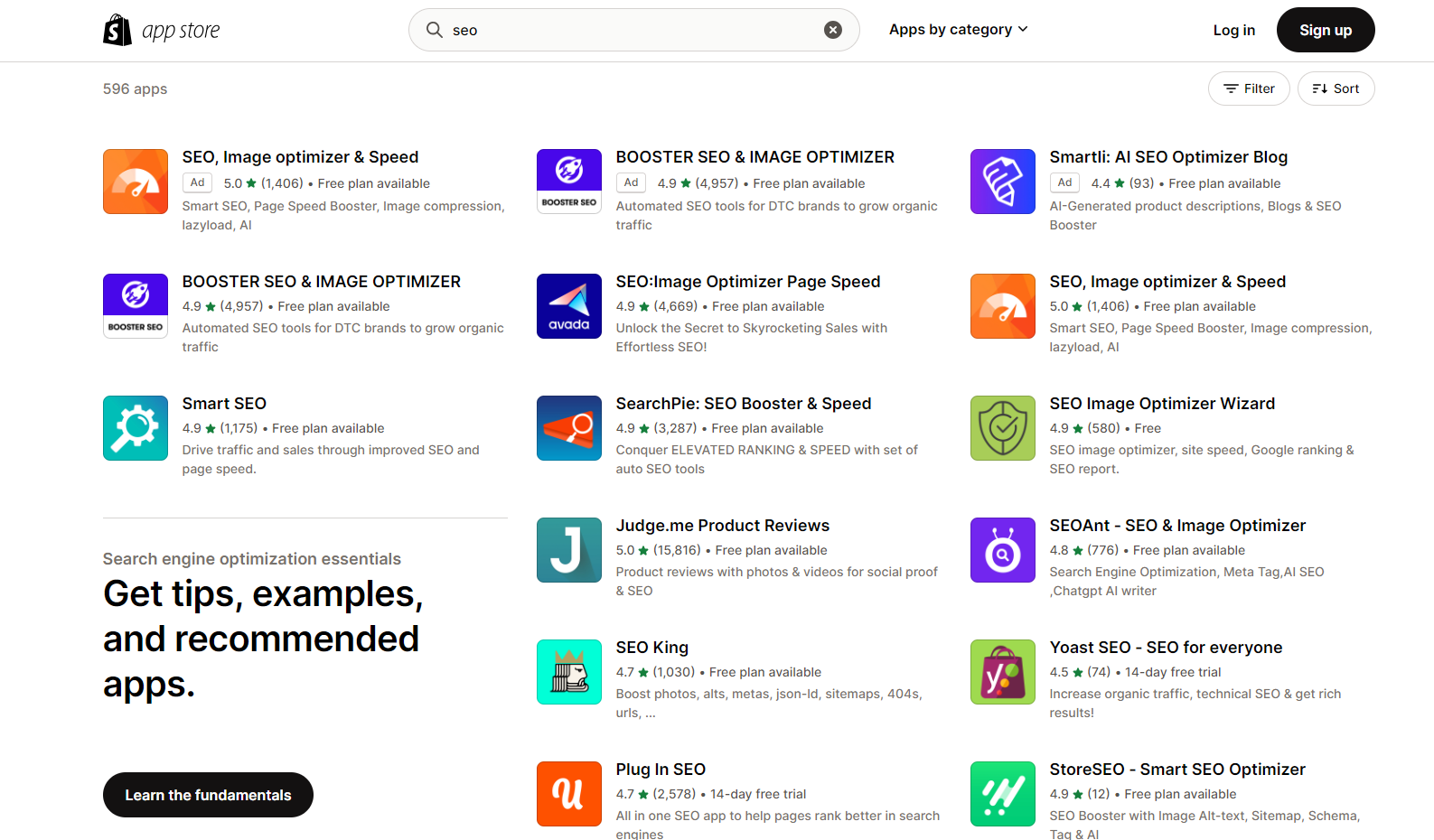Open the Smartli: AI SEO Optimizer Blog title

click(x=1168, y=157)
